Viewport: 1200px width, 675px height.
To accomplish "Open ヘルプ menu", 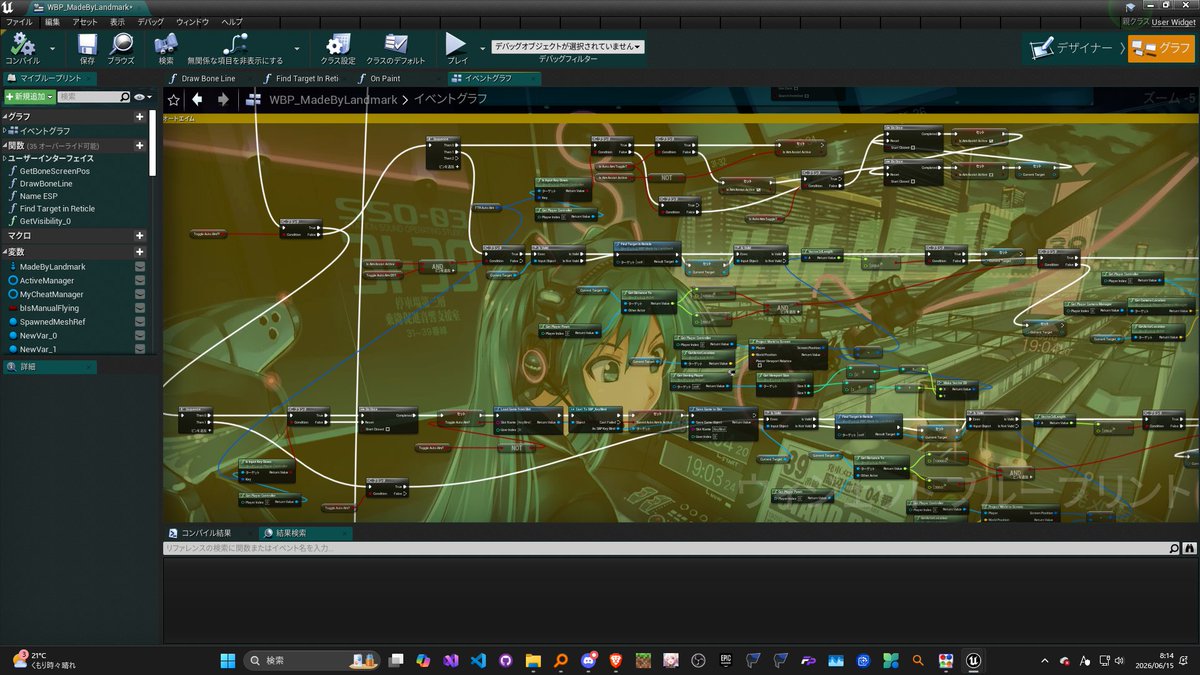I will point(231,21).
